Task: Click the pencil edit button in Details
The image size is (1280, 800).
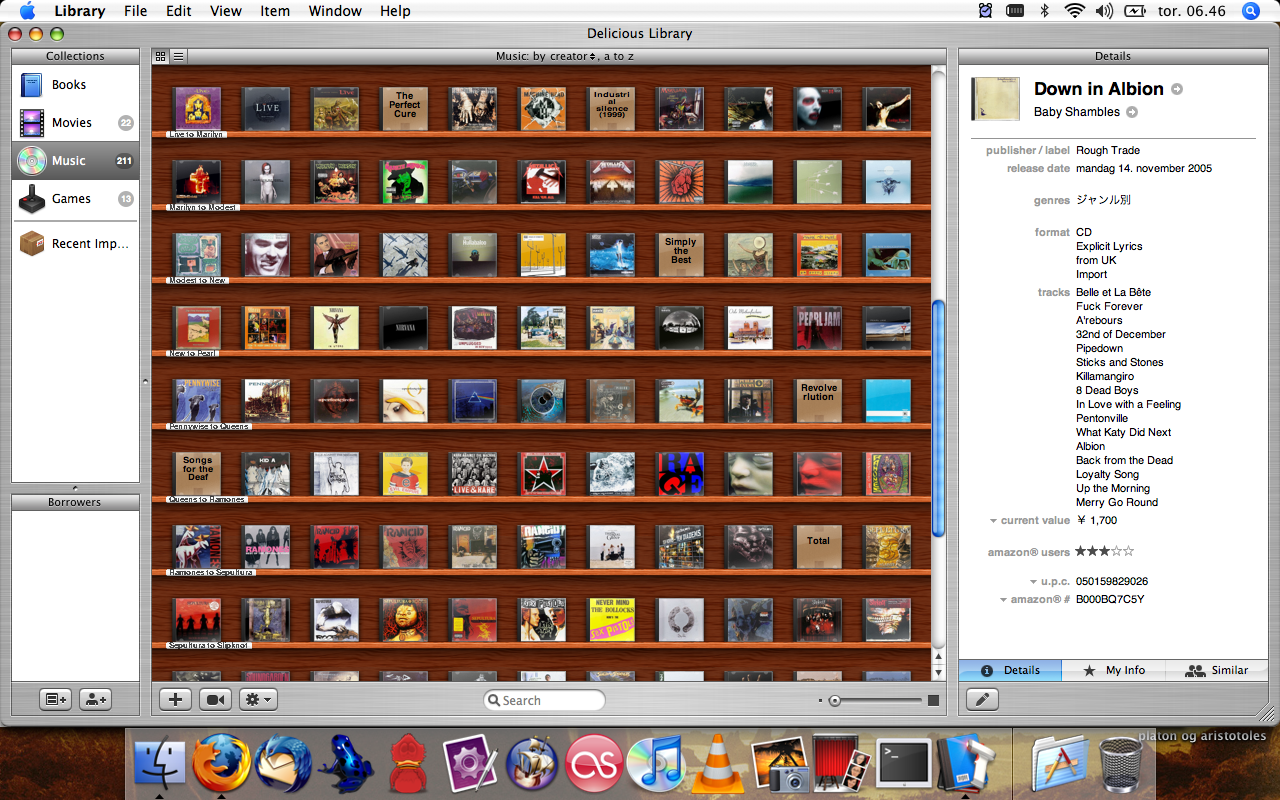Action: 982,700
